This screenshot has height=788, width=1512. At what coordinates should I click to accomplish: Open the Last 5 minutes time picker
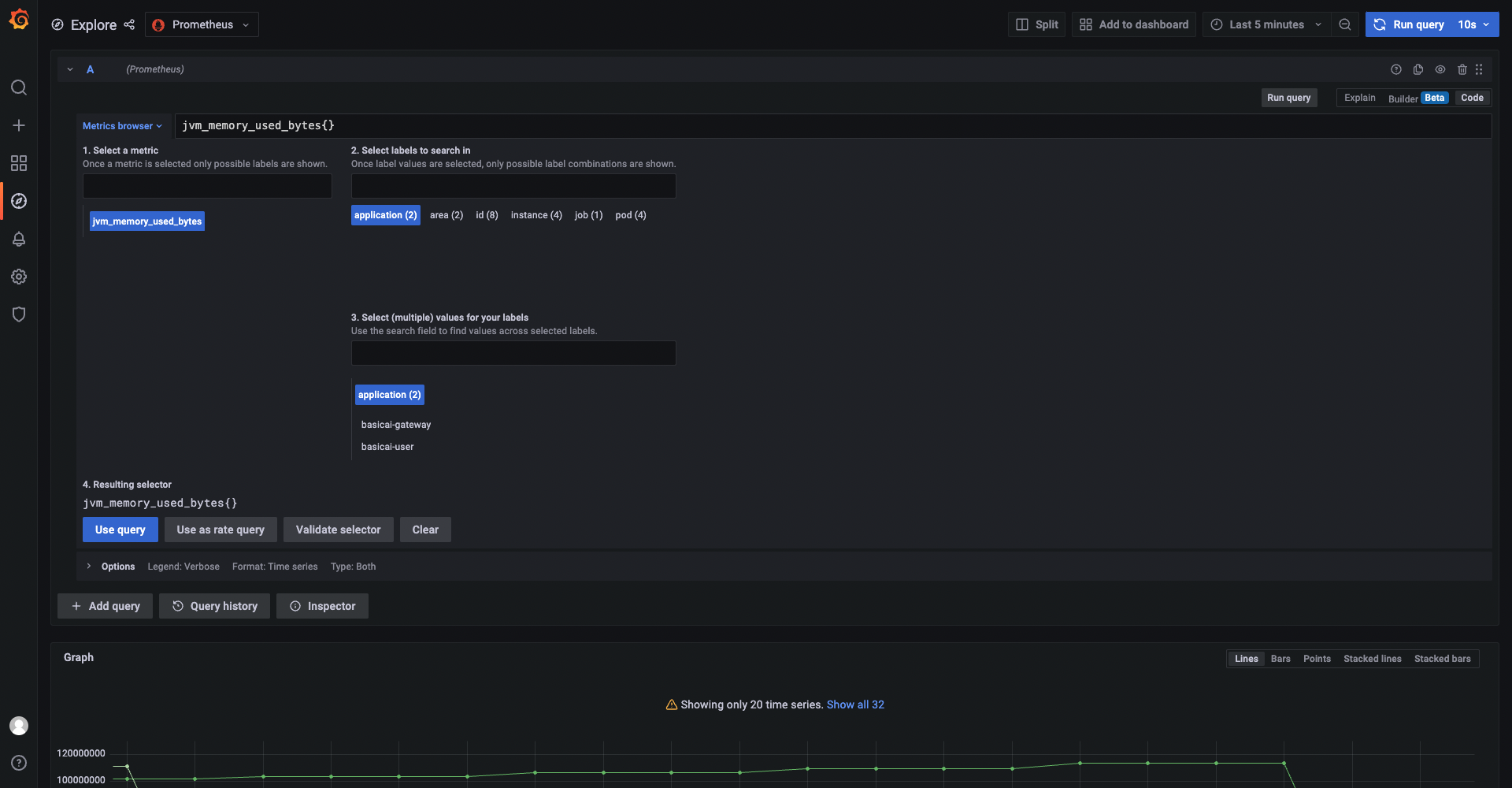coord(1266,24)
